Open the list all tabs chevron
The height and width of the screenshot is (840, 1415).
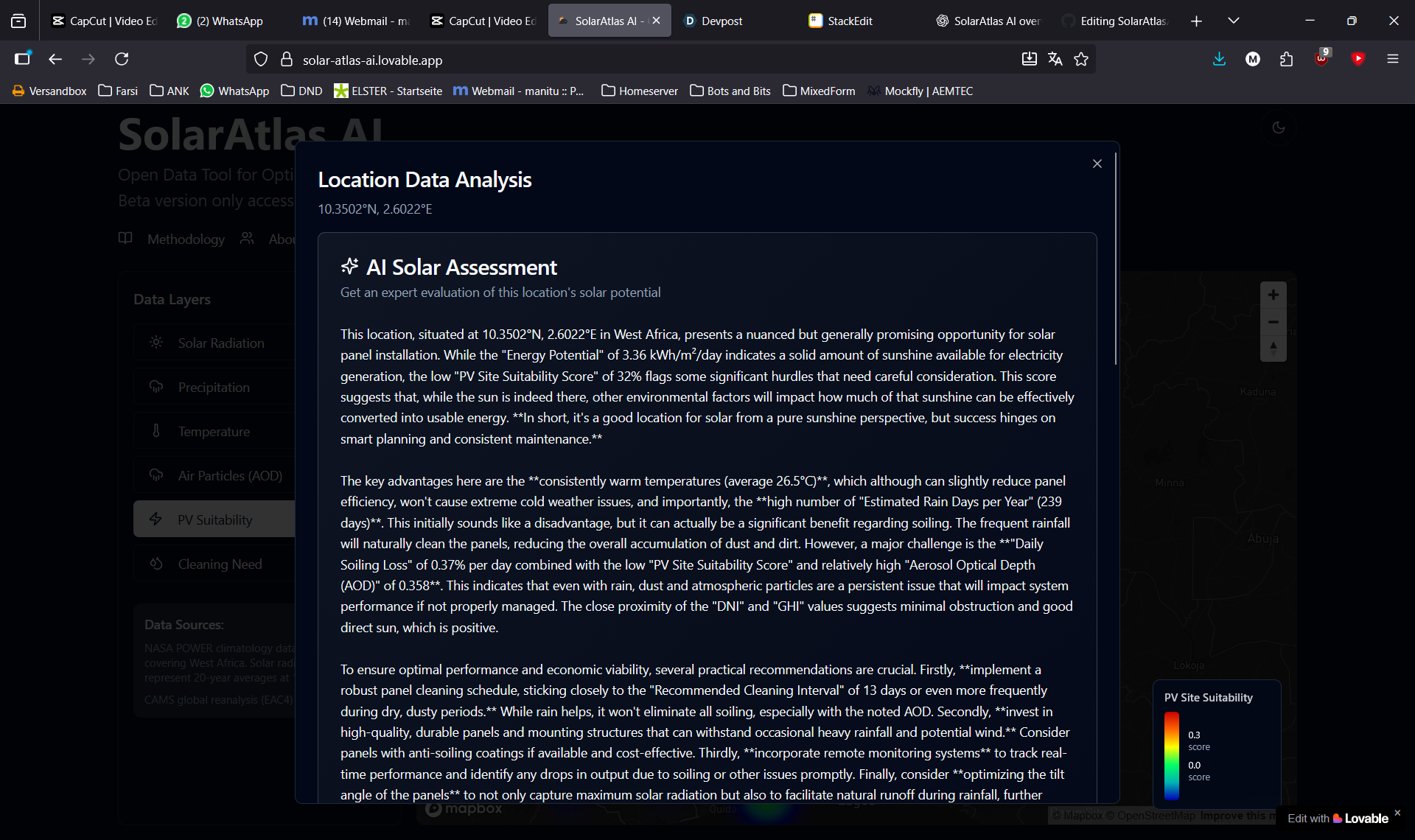(x=1233, y=21)
